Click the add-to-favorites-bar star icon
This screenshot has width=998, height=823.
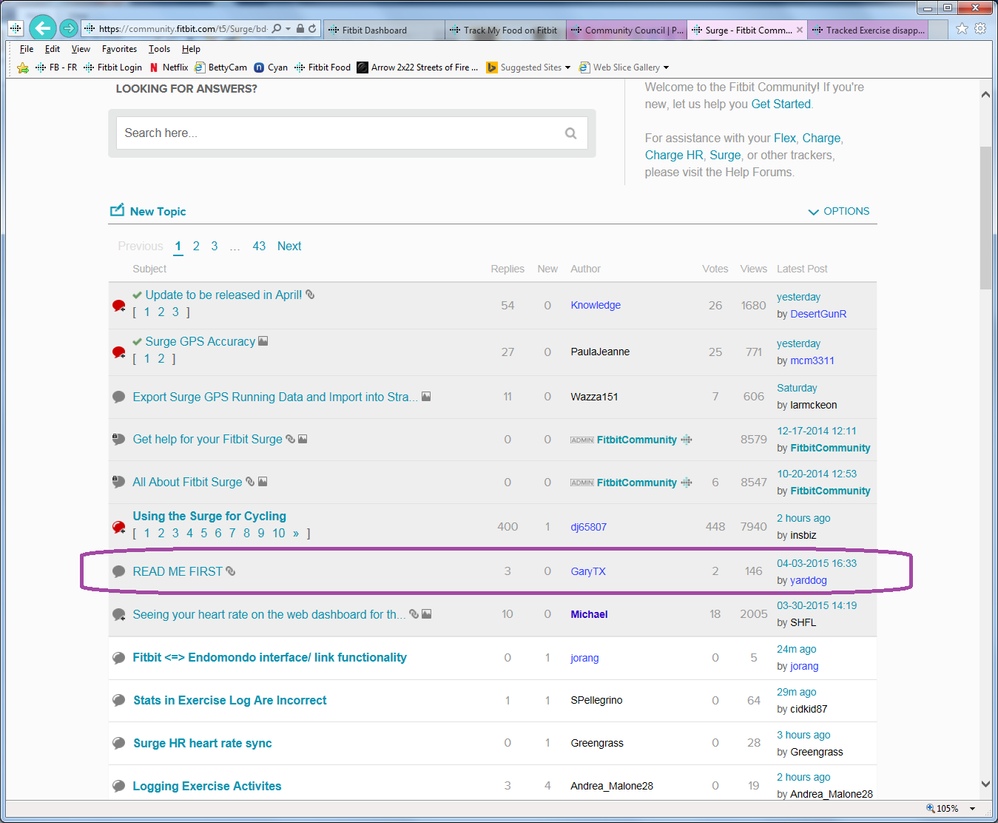point(23,67)
